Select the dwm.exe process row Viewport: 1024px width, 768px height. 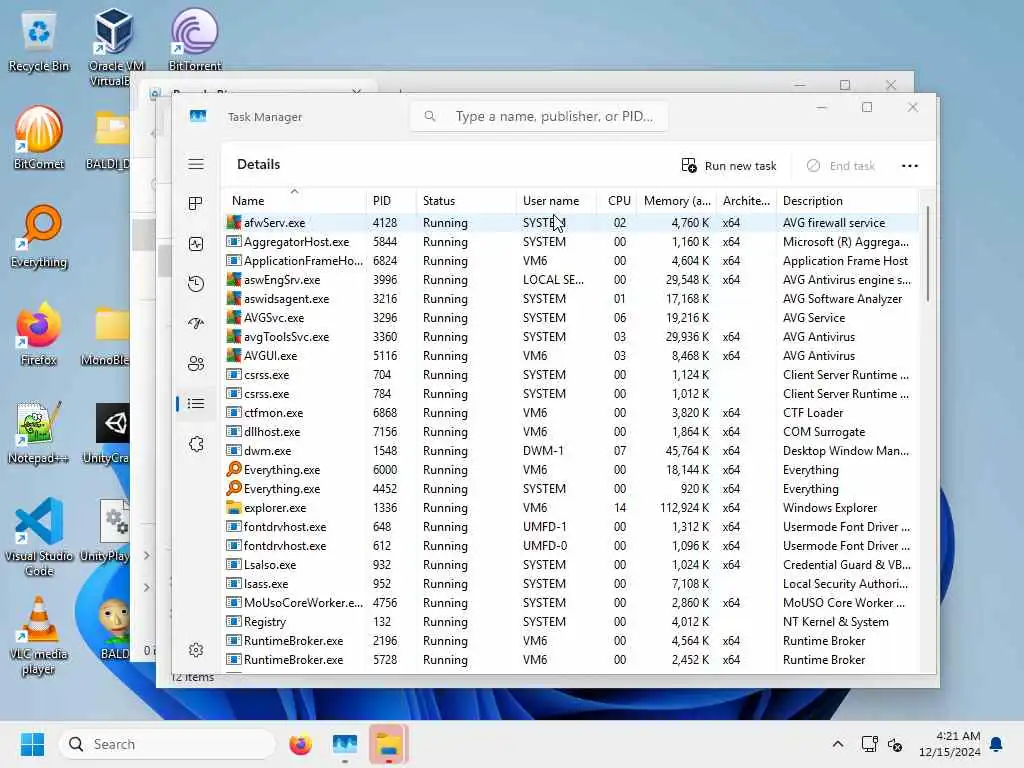point(571,451)
